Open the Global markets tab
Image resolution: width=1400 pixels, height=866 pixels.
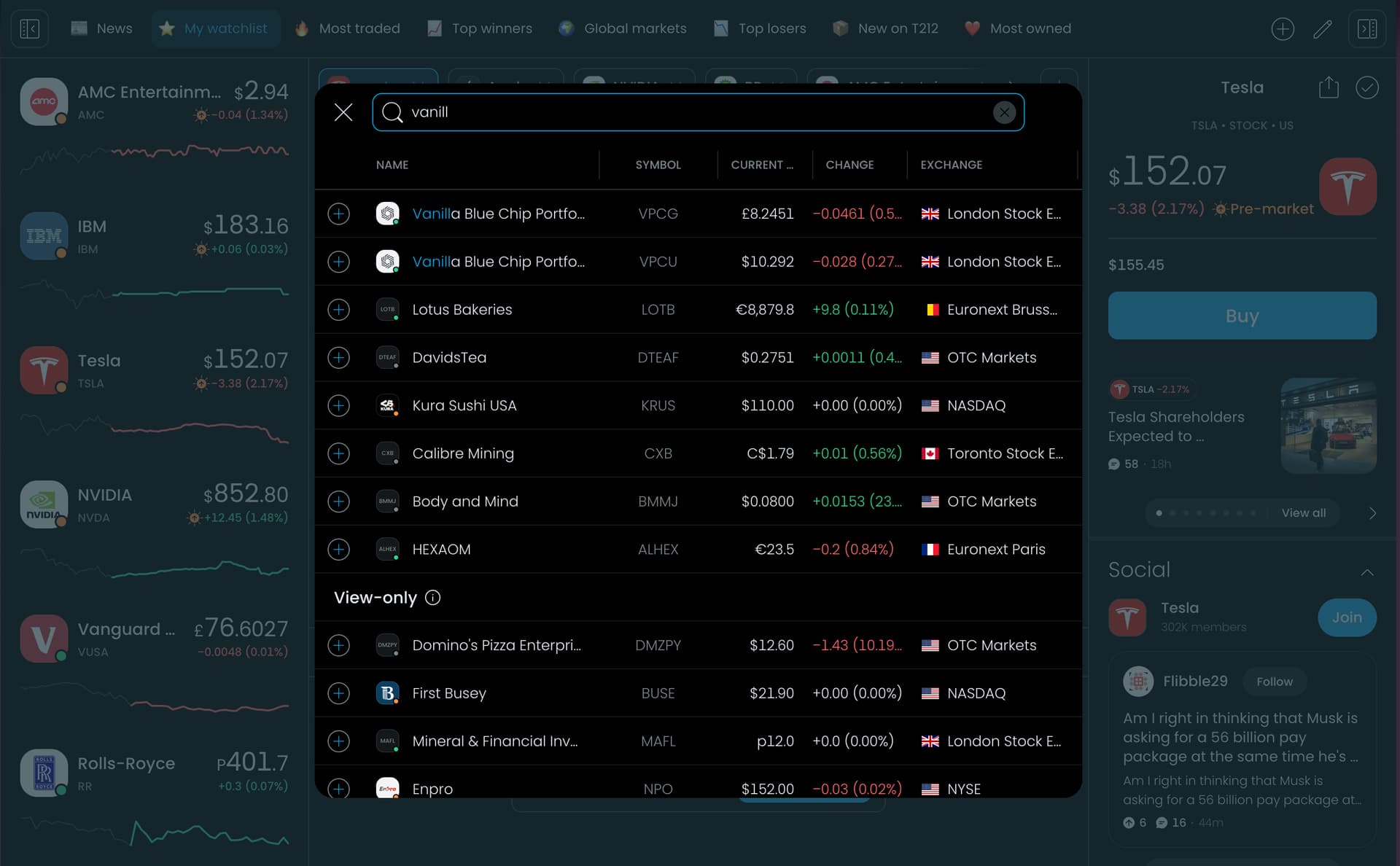(x=623, y=28)
